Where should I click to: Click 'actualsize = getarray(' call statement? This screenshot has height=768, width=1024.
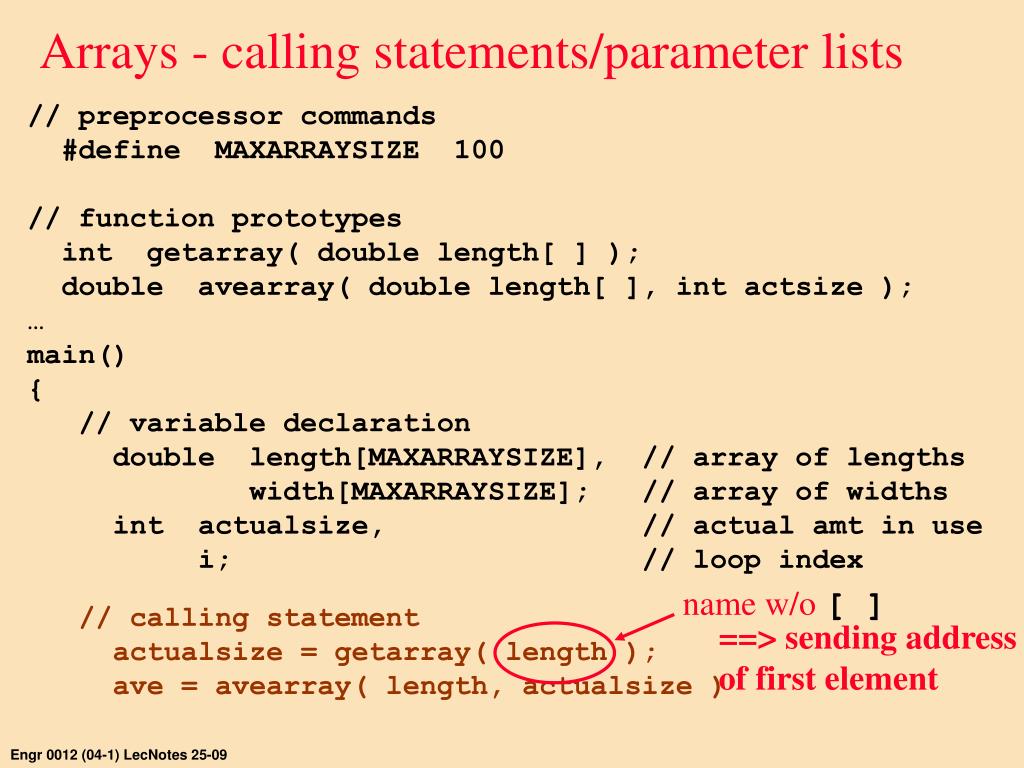point(300,652)
